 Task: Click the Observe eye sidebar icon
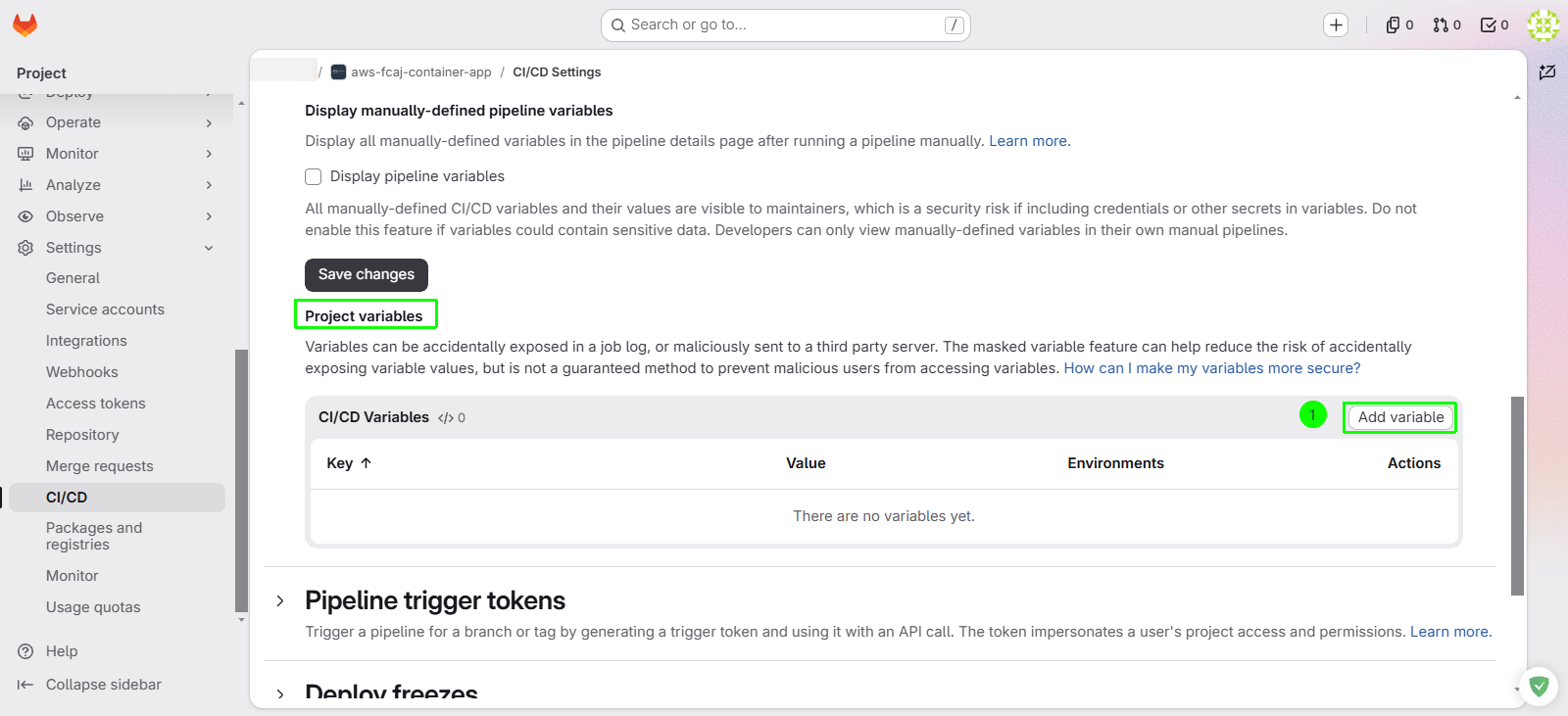pos(25,216)
